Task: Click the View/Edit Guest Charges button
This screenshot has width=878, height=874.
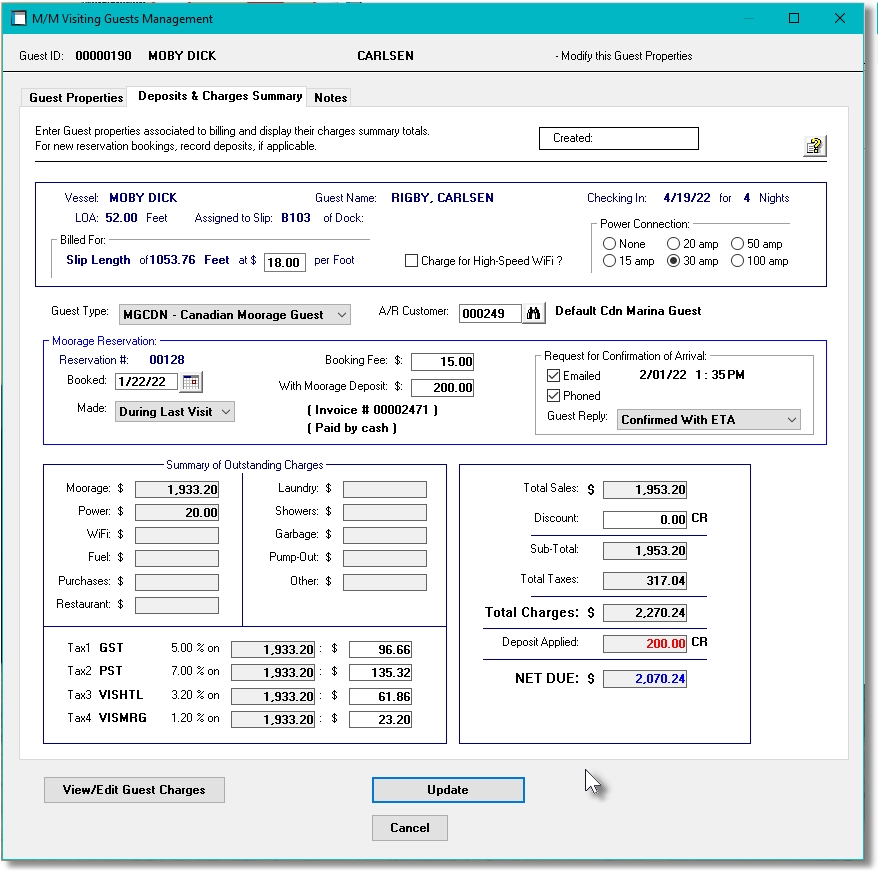Action: pos(134,789)
